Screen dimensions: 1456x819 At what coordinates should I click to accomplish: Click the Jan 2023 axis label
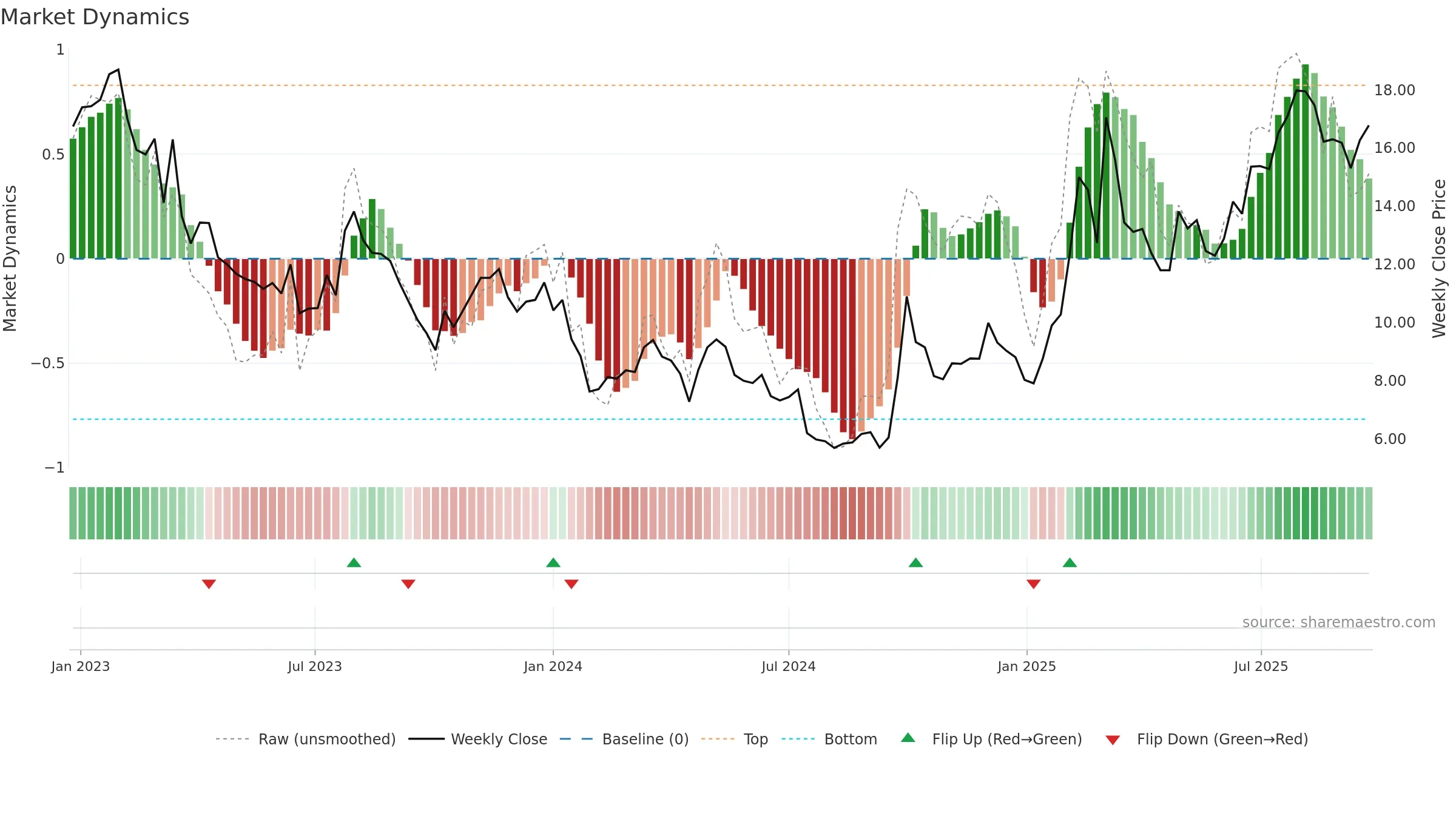pos(81,666)
